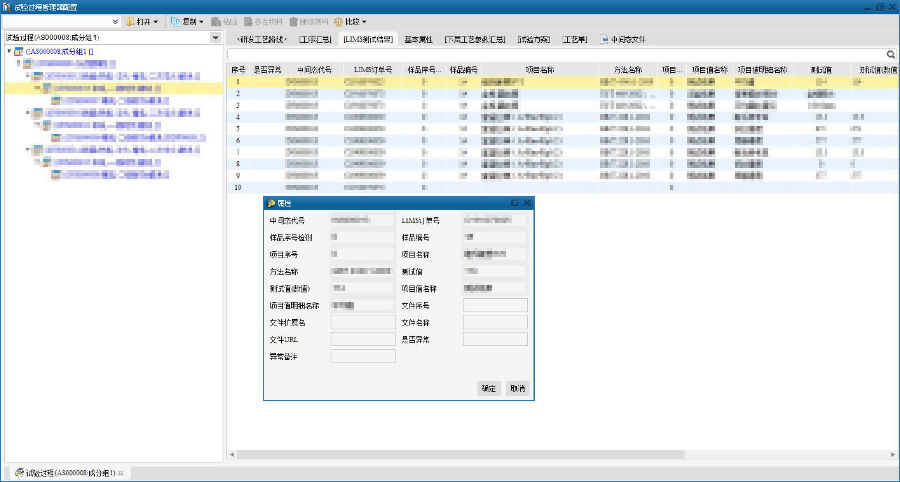Click the maximize icon in 属性 dialog
Viewport: 900px width, 482px height.
[515, 203]
